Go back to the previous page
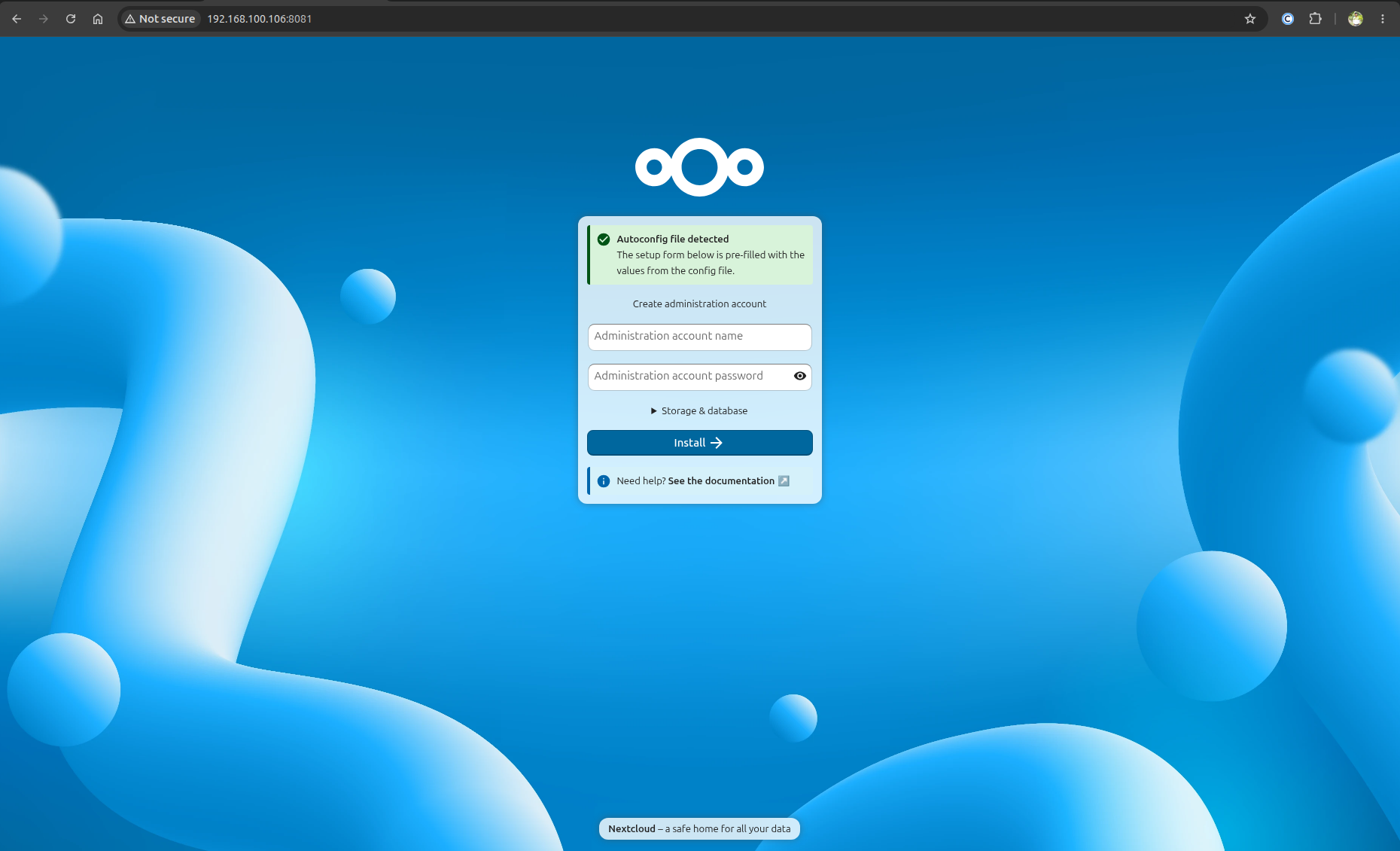Screen dimensions: 1400x851 (x=17, y=19)
